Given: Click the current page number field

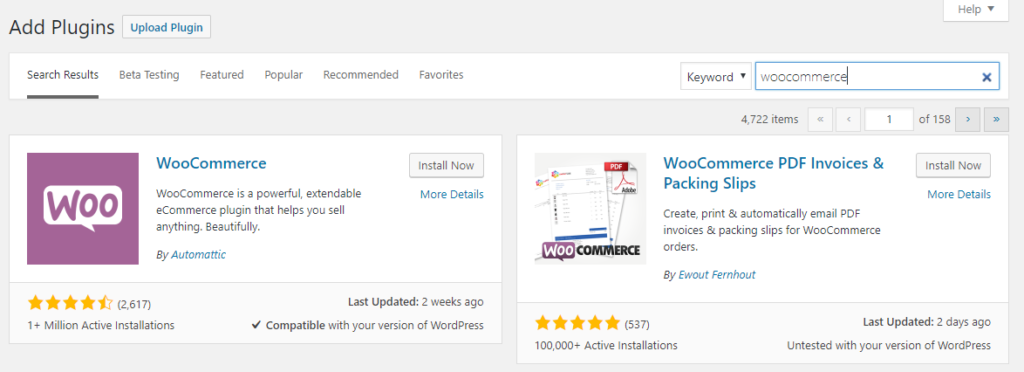Looking at the screenshot, I should (889, 119).
